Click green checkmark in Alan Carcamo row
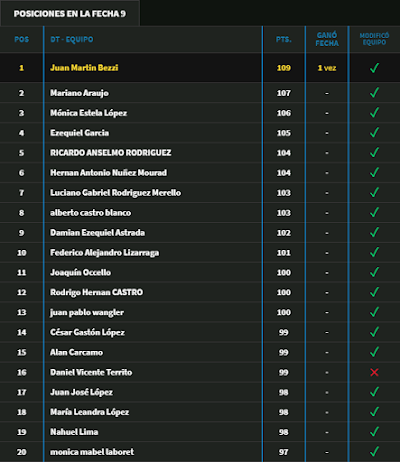 pyautogui.click(x=374, y=352)
